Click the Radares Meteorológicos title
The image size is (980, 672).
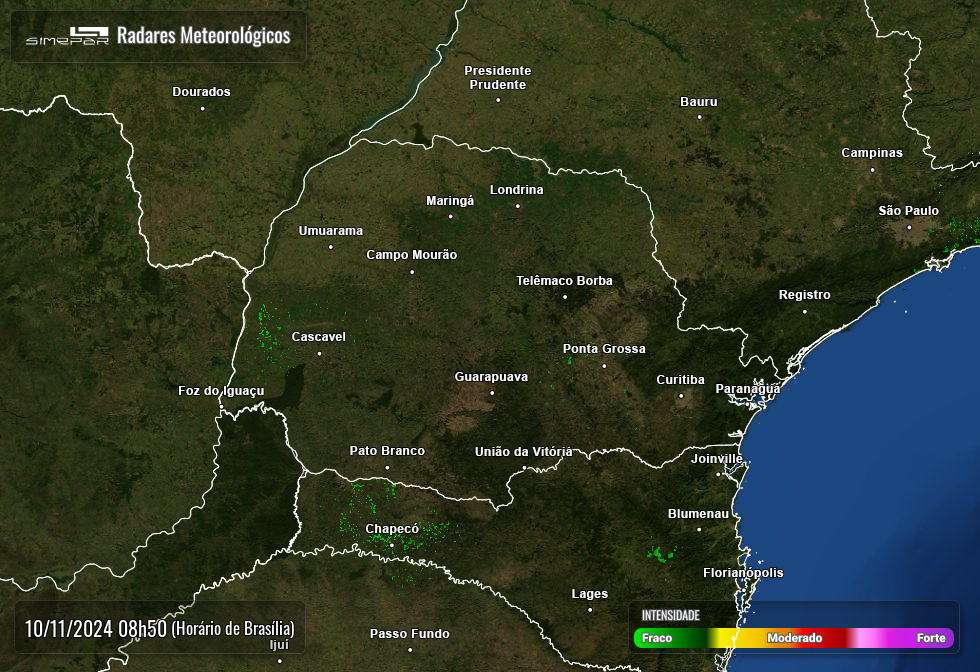tap(203, 36)
